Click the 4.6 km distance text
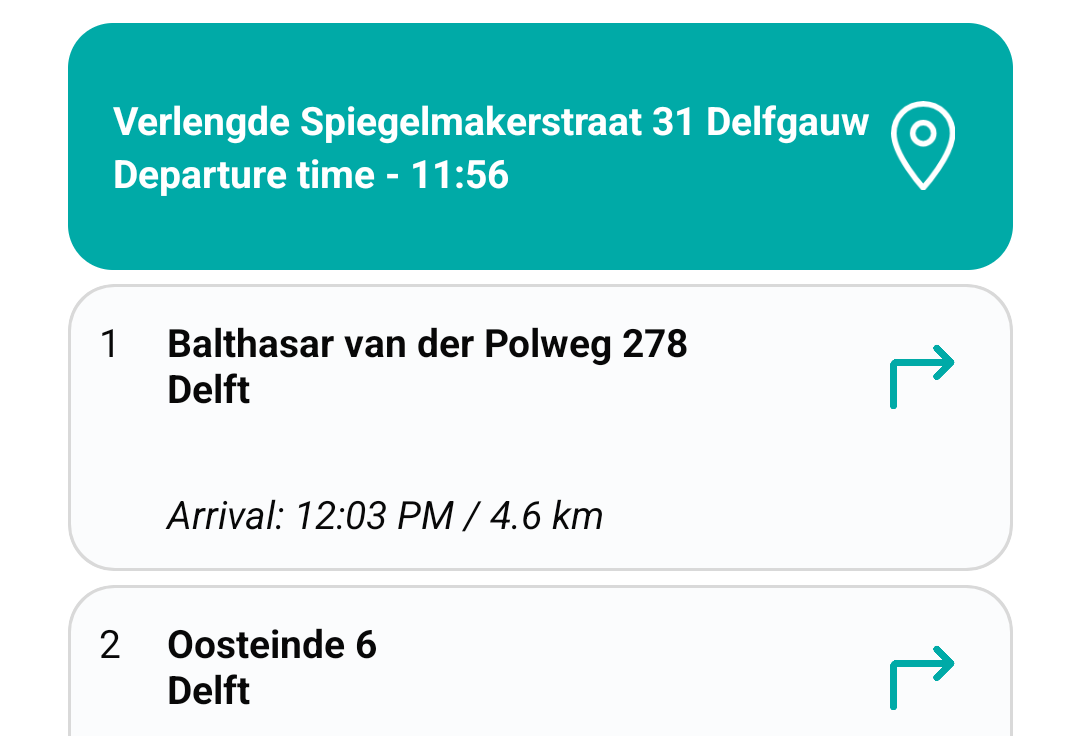 coord(546,516)
